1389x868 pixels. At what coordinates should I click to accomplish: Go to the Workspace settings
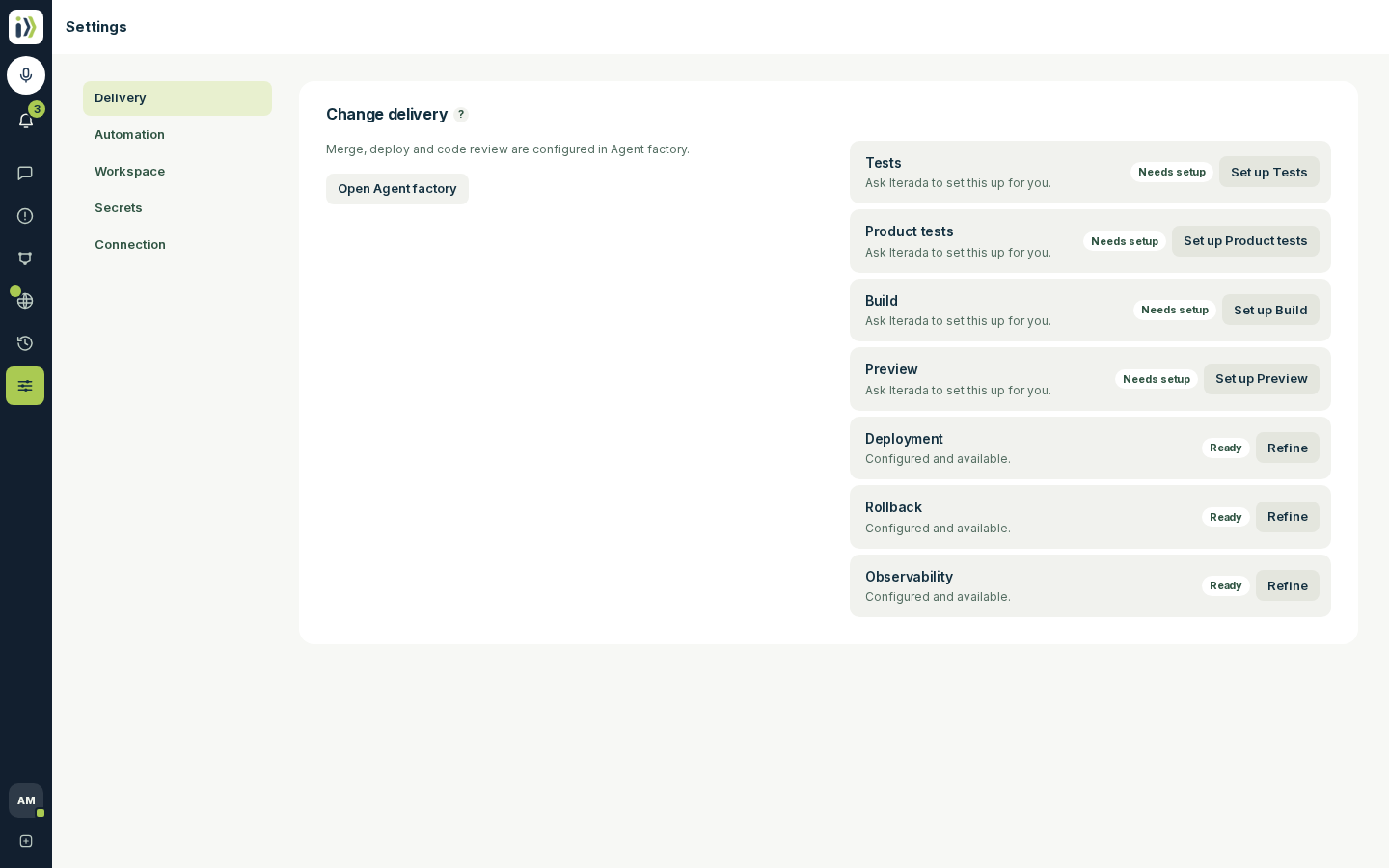[x=177, y=172]
